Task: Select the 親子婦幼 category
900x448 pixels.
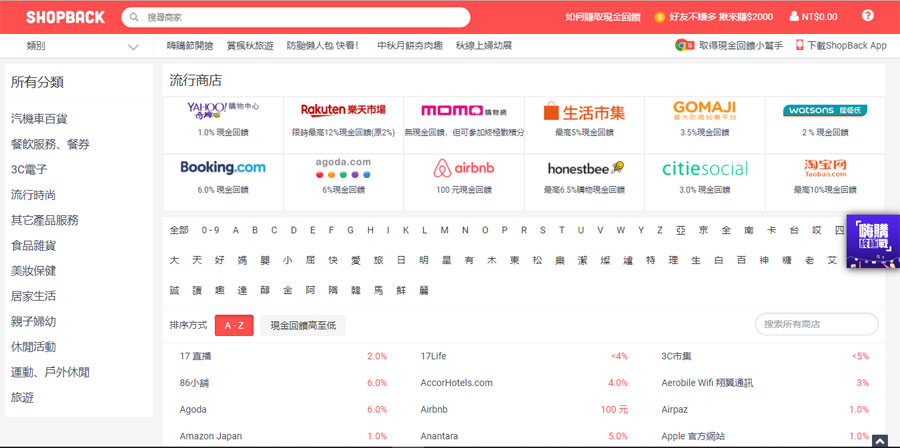Action: coord(33,321)
